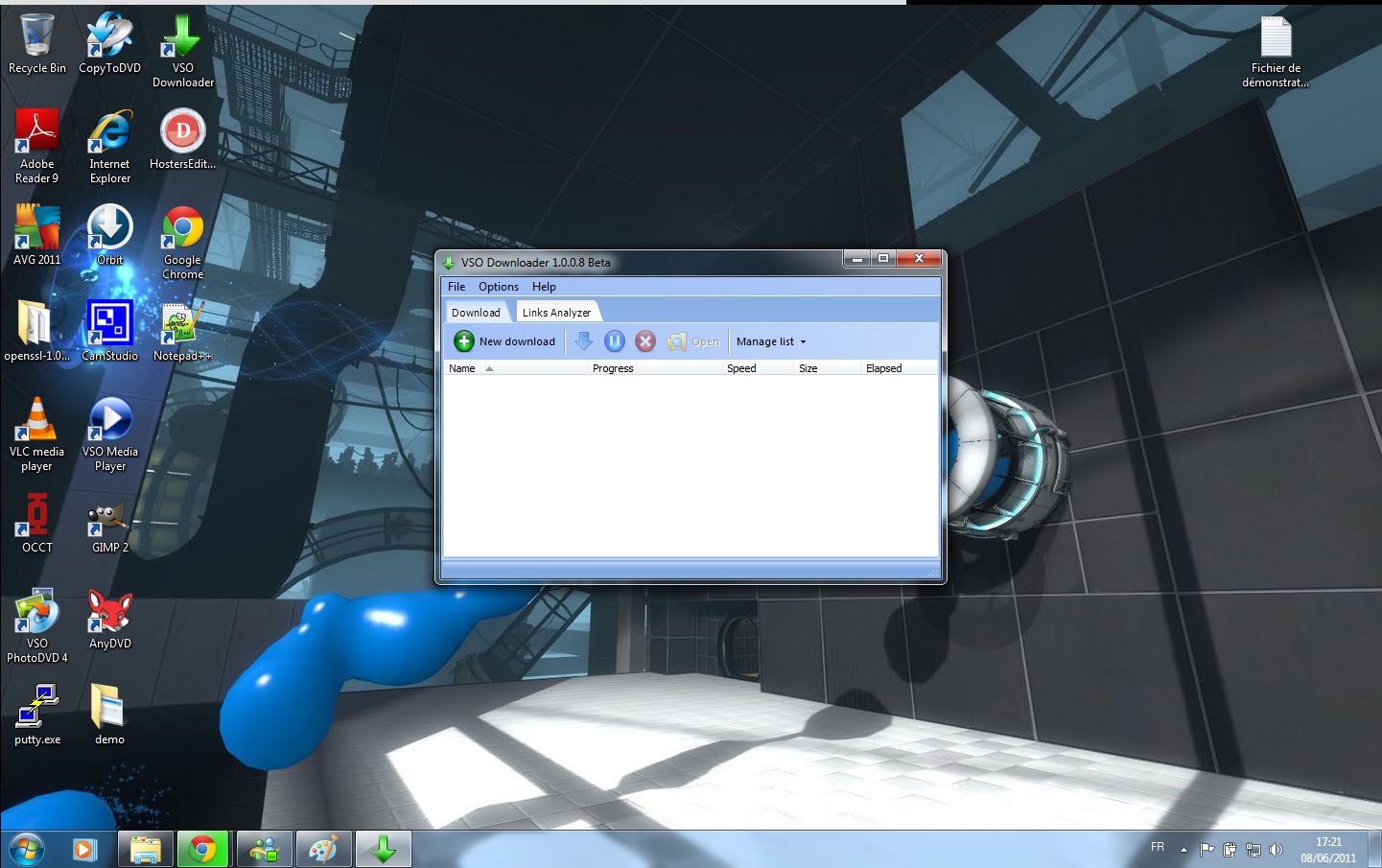
Task: Click the window resize grip corner
Action: [933, 572]
